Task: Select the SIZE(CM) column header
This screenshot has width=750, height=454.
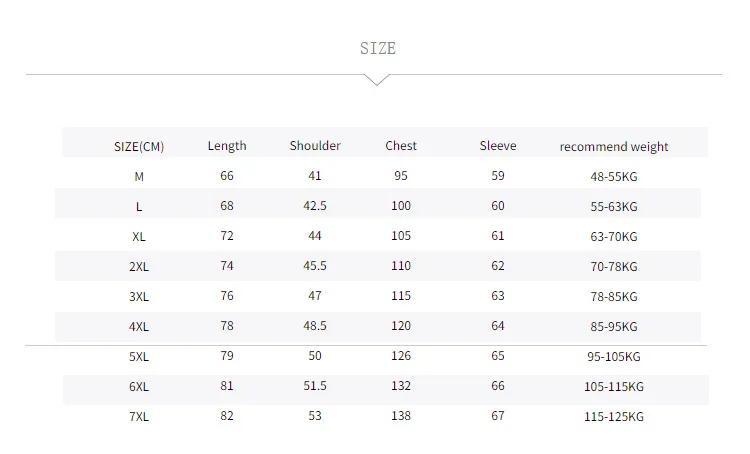Action: (139, 146)
